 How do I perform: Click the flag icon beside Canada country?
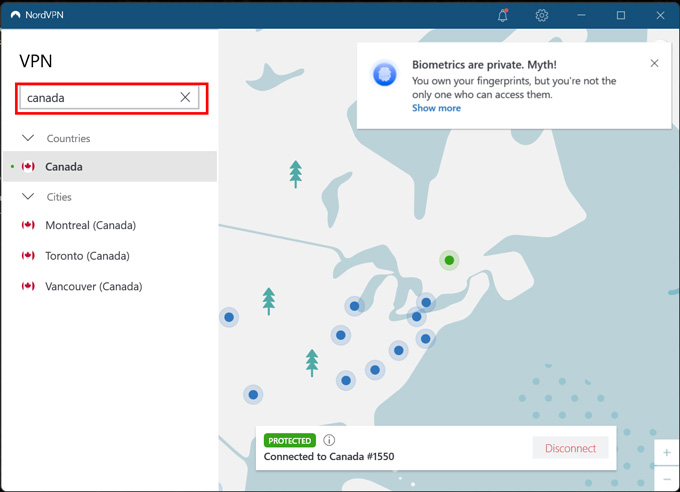[28, 166]
